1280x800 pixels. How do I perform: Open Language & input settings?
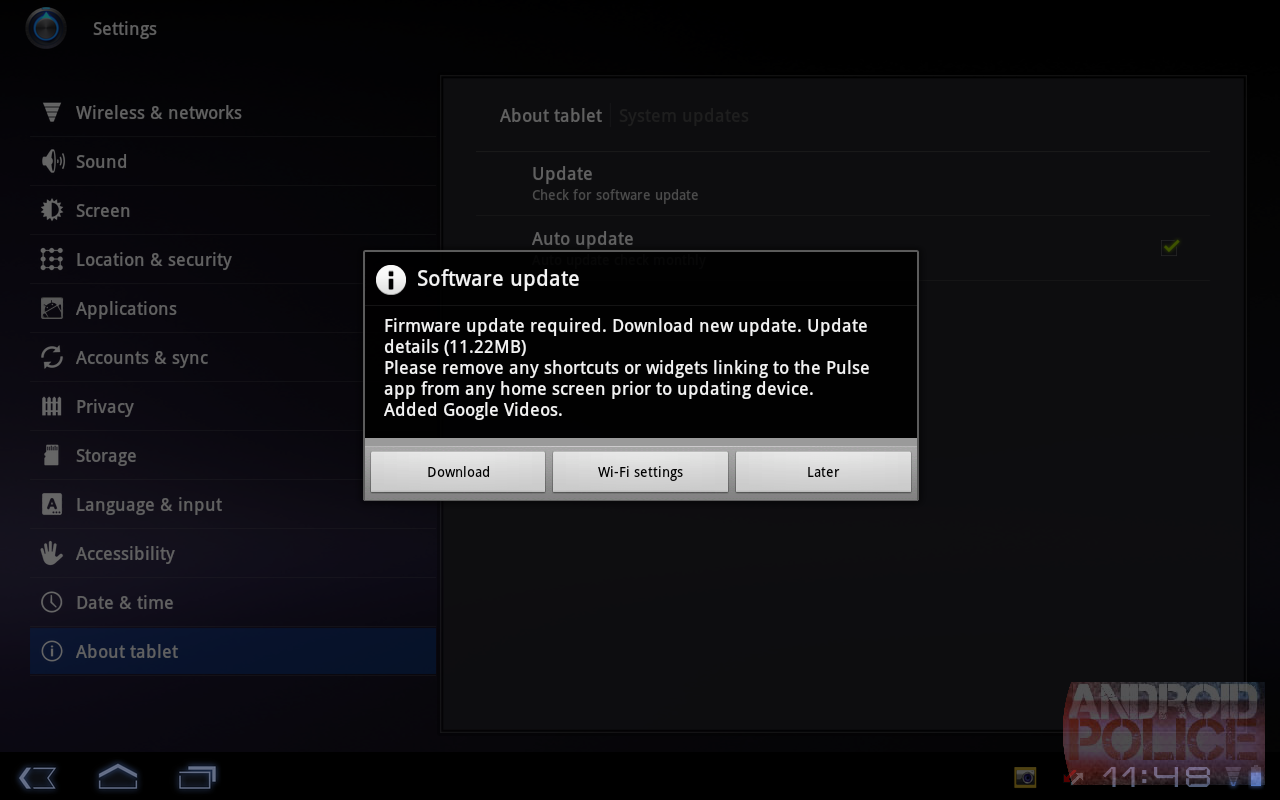coord(233,504)
